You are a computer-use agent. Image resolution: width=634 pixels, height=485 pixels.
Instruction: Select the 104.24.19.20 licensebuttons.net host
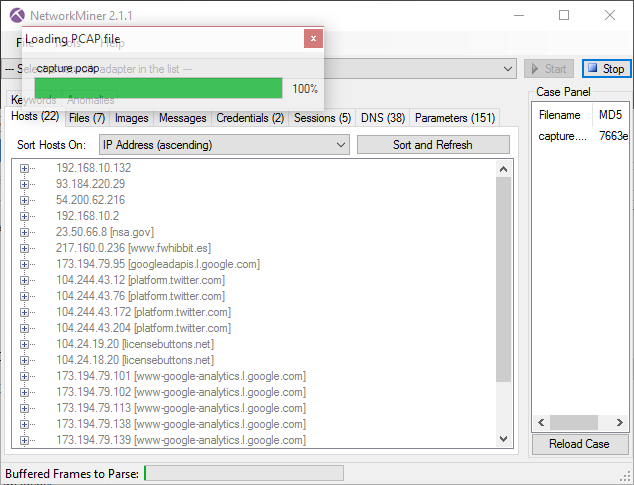pyautogui.click(x=134, y=344)
